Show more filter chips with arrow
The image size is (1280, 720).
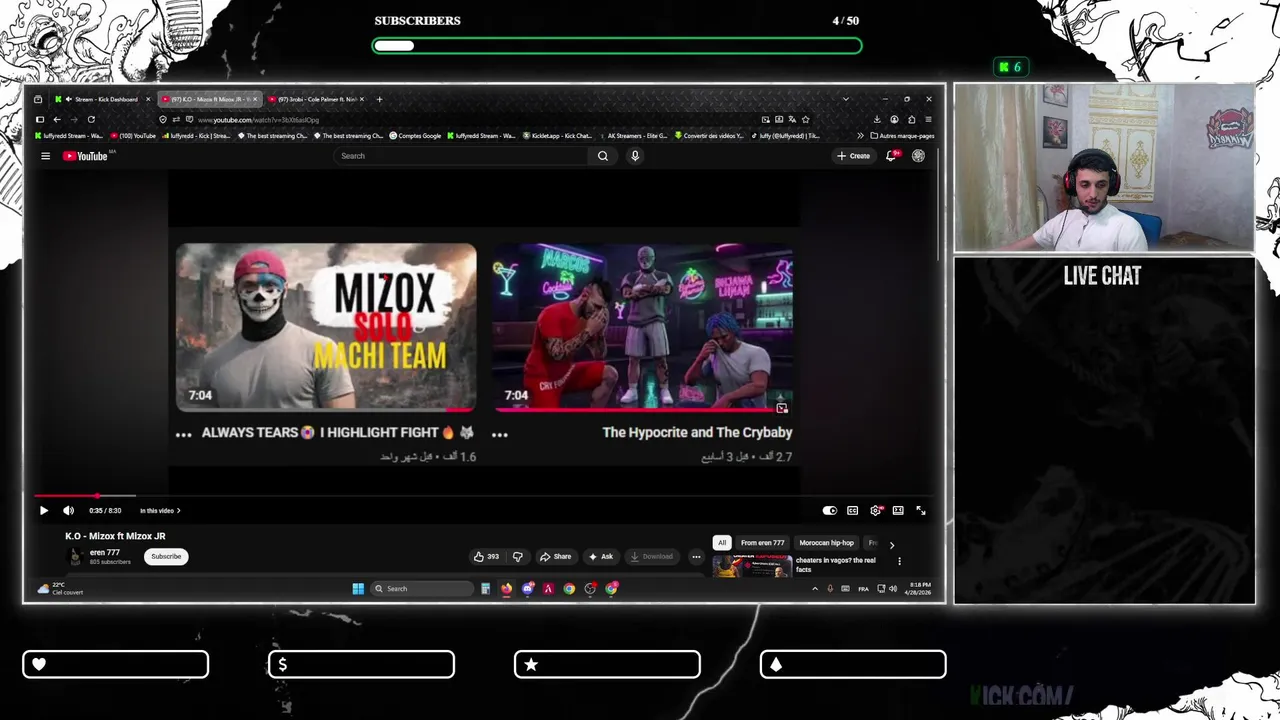(892, 545)
